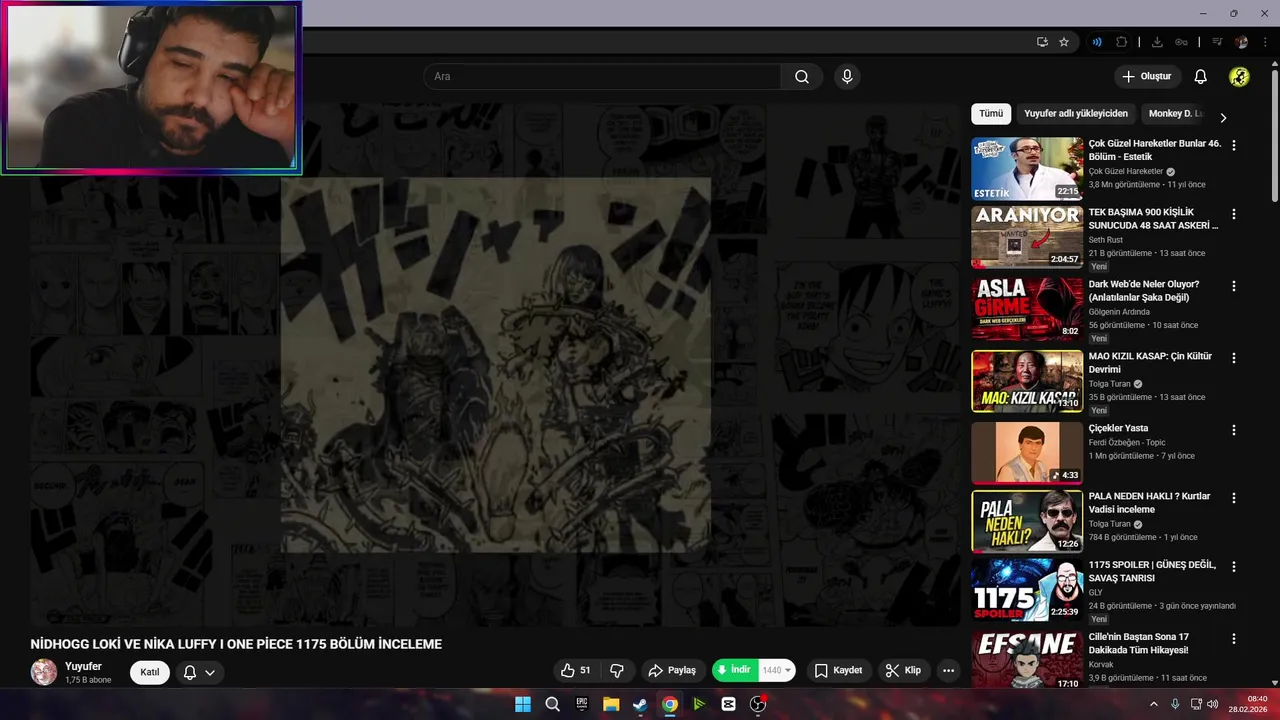Viewport: 1280px width, 720px height.
Task: Open MAO KIZIL KASAP thumbnail
Action: point(1027,381)
